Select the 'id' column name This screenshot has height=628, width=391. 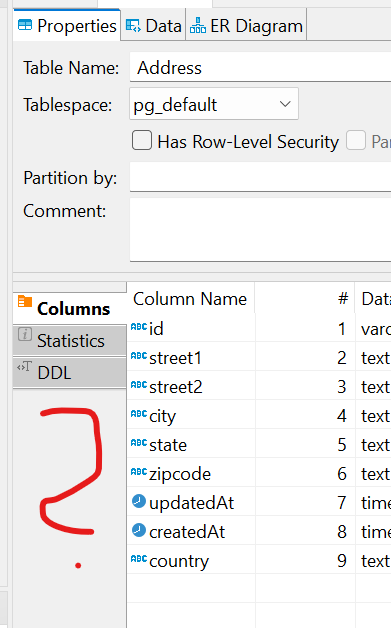point(156,329)
